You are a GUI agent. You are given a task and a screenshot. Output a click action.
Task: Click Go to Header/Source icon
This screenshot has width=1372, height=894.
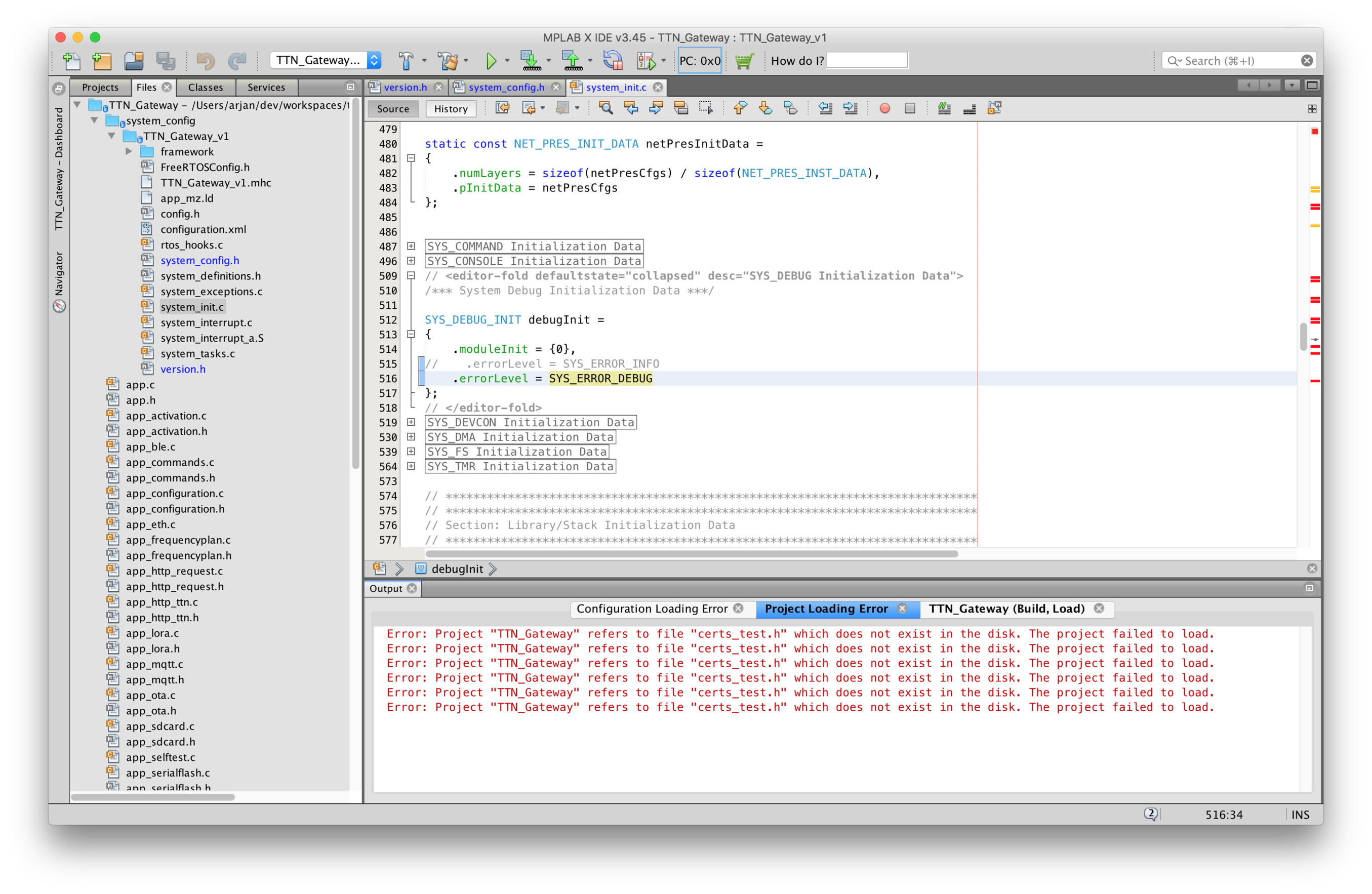995,108
